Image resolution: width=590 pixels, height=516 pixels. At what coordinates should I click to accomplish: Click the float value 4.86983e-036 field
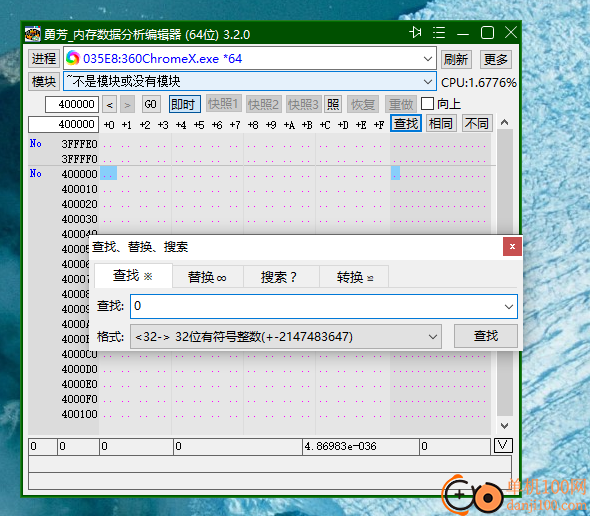coord(361,446)
